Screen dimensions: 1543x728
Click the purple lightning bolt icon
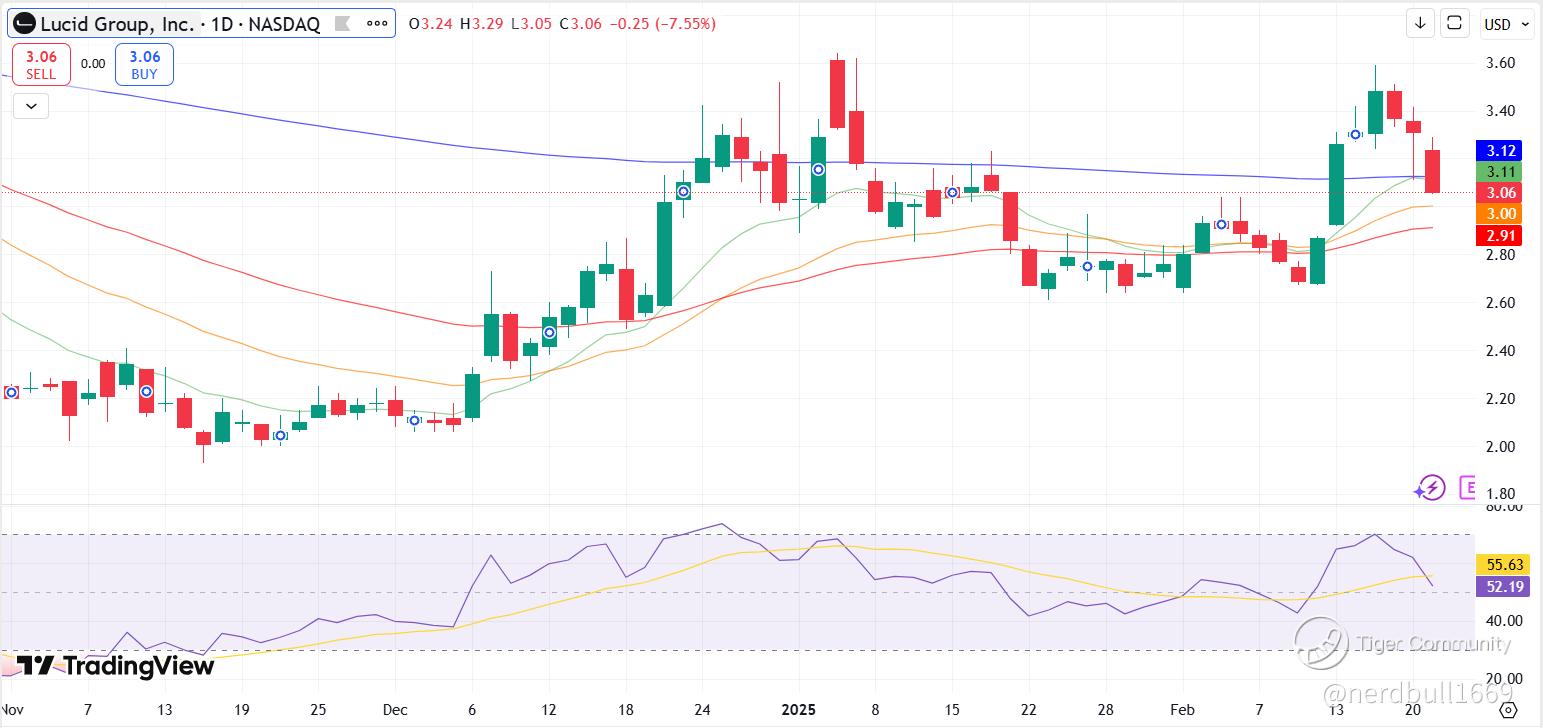[1430, 488]
